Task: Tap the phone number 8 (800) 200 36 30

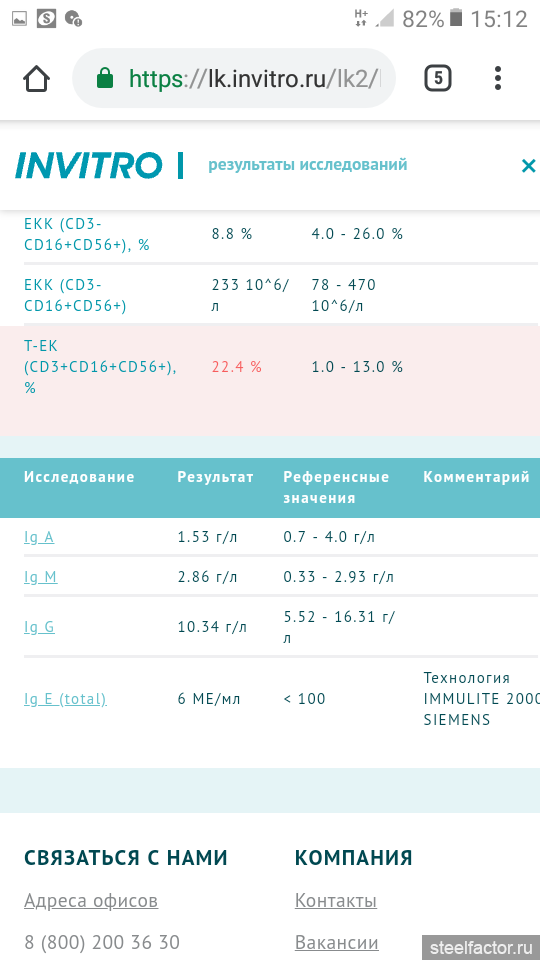Action: (x=102, y=942)
